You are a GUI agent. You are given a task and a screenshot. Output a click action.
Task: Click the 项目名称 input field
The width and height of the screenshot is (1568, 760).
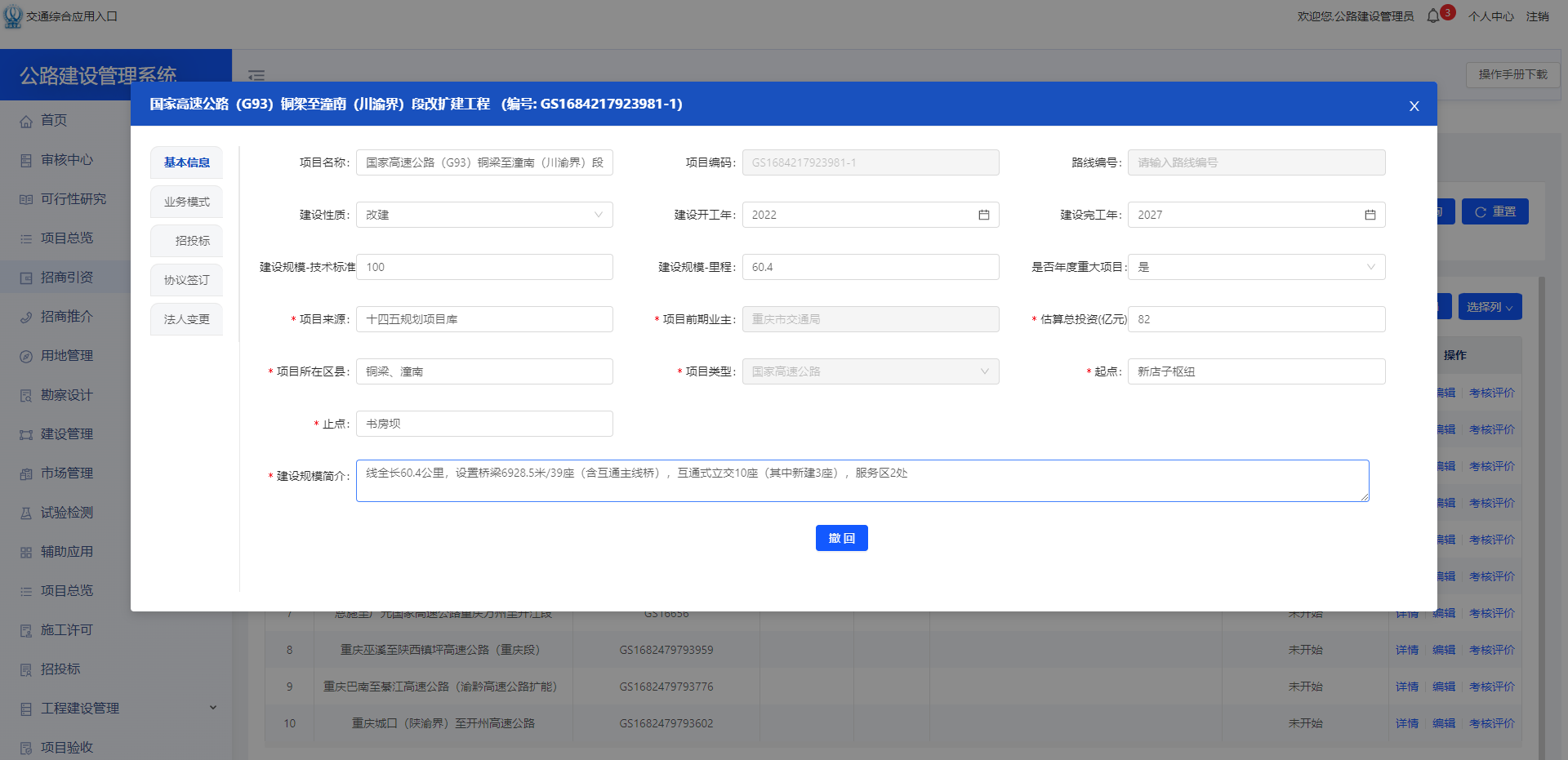pos(484,162)
